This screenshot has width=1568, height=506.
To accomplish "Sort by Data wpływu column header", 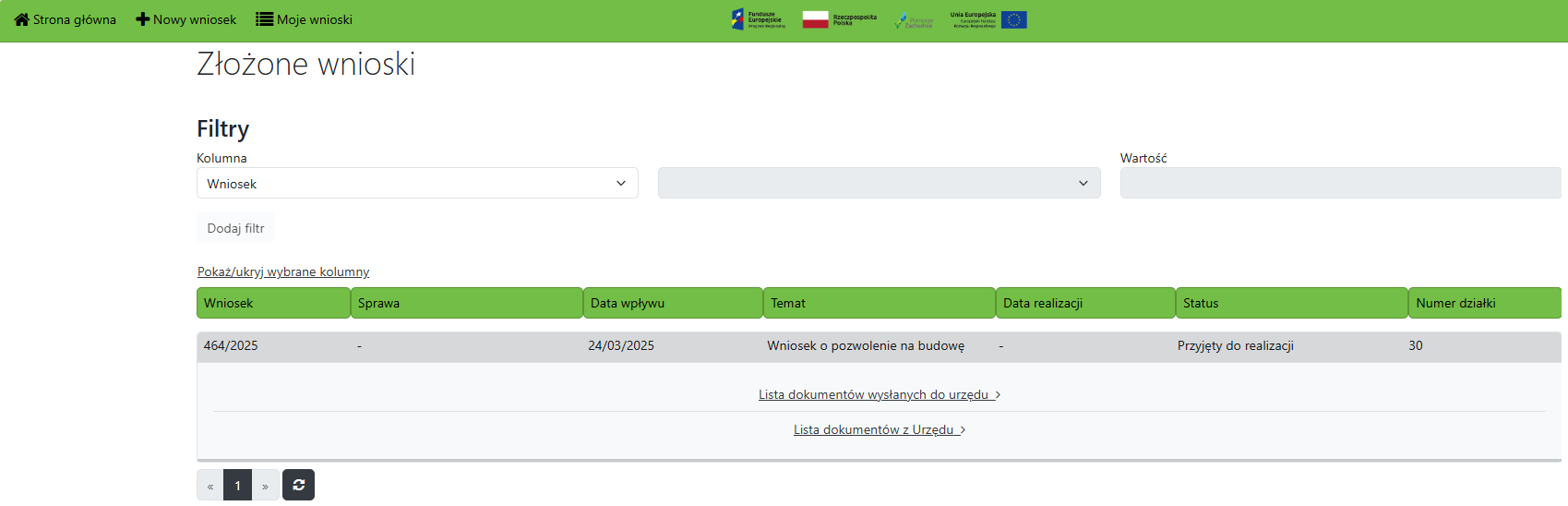I will 673,303.
